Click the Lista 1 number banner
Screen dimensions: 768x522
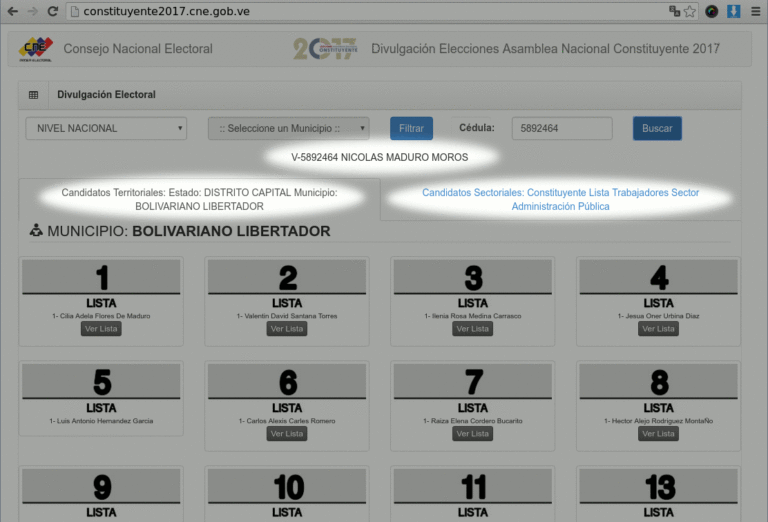click(x=101, y=277)
